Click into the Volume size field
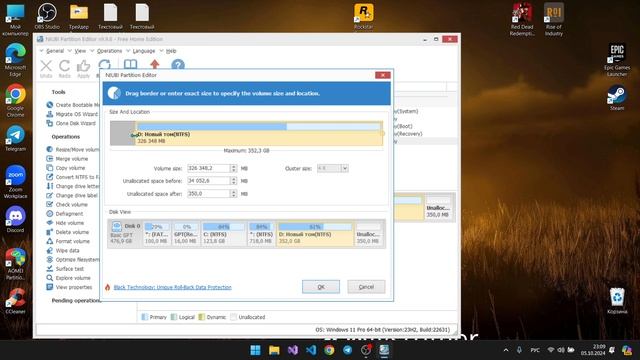Image resolution: width=640 pixels, height=360 pixels. (209, 168)
